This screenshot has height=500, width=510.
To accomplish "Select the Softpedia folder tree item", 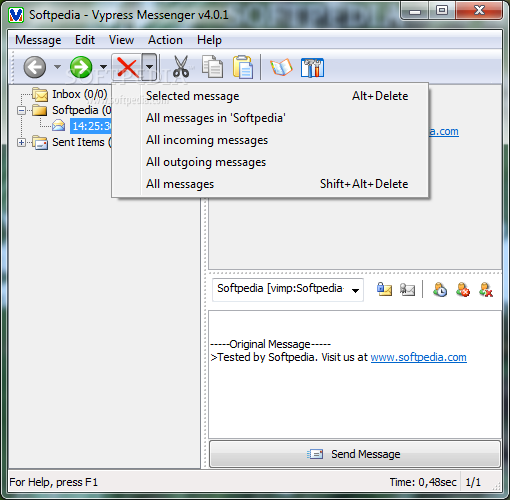I will 82,110.
